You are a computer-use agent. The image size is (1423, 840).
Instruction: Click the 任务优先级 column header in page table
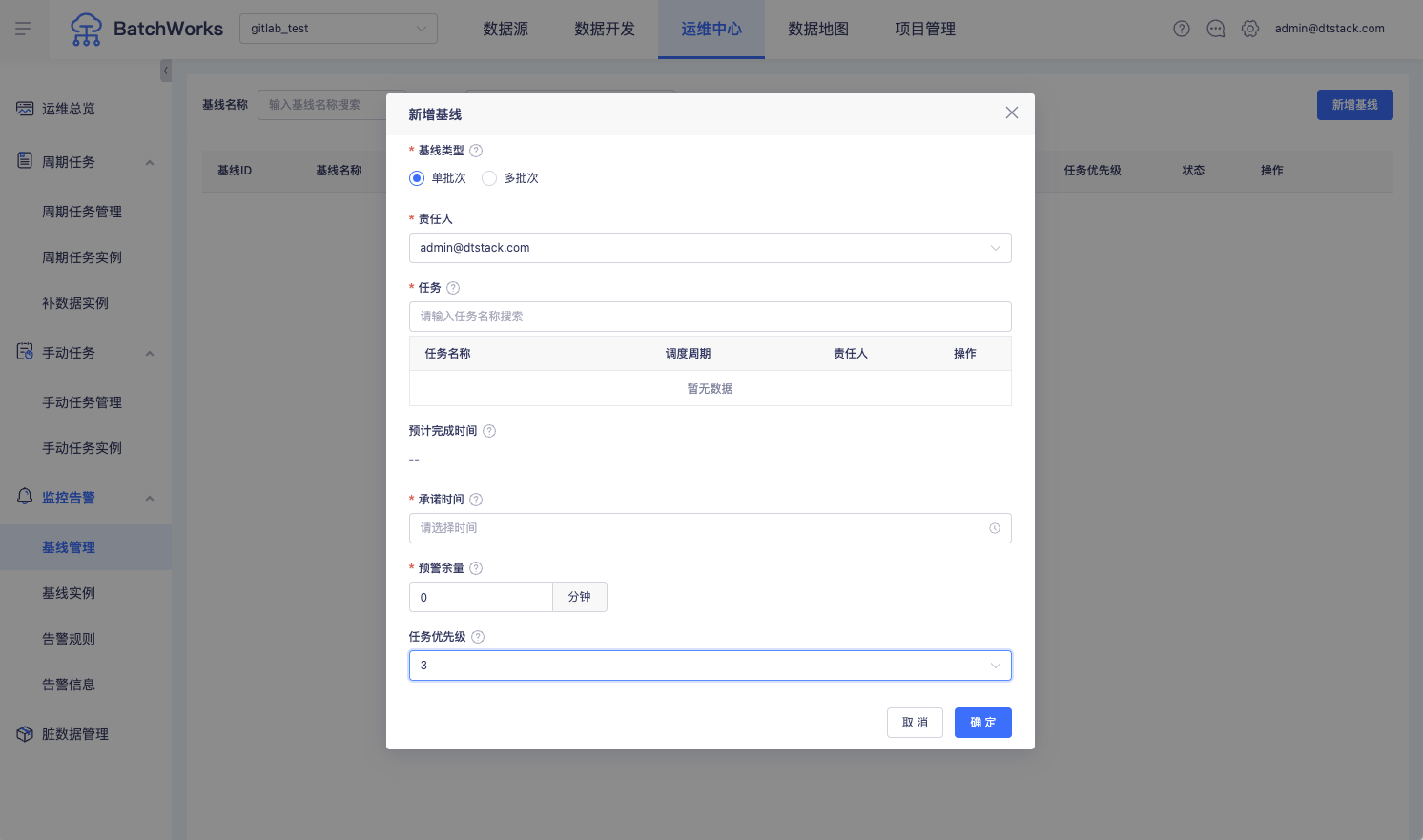(1092, 171)
